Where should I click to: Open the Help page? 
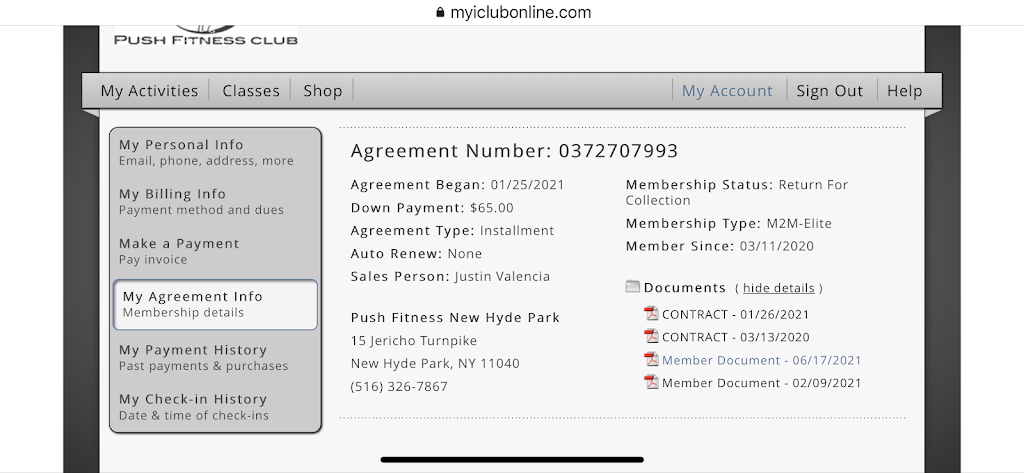coord(905,91)
